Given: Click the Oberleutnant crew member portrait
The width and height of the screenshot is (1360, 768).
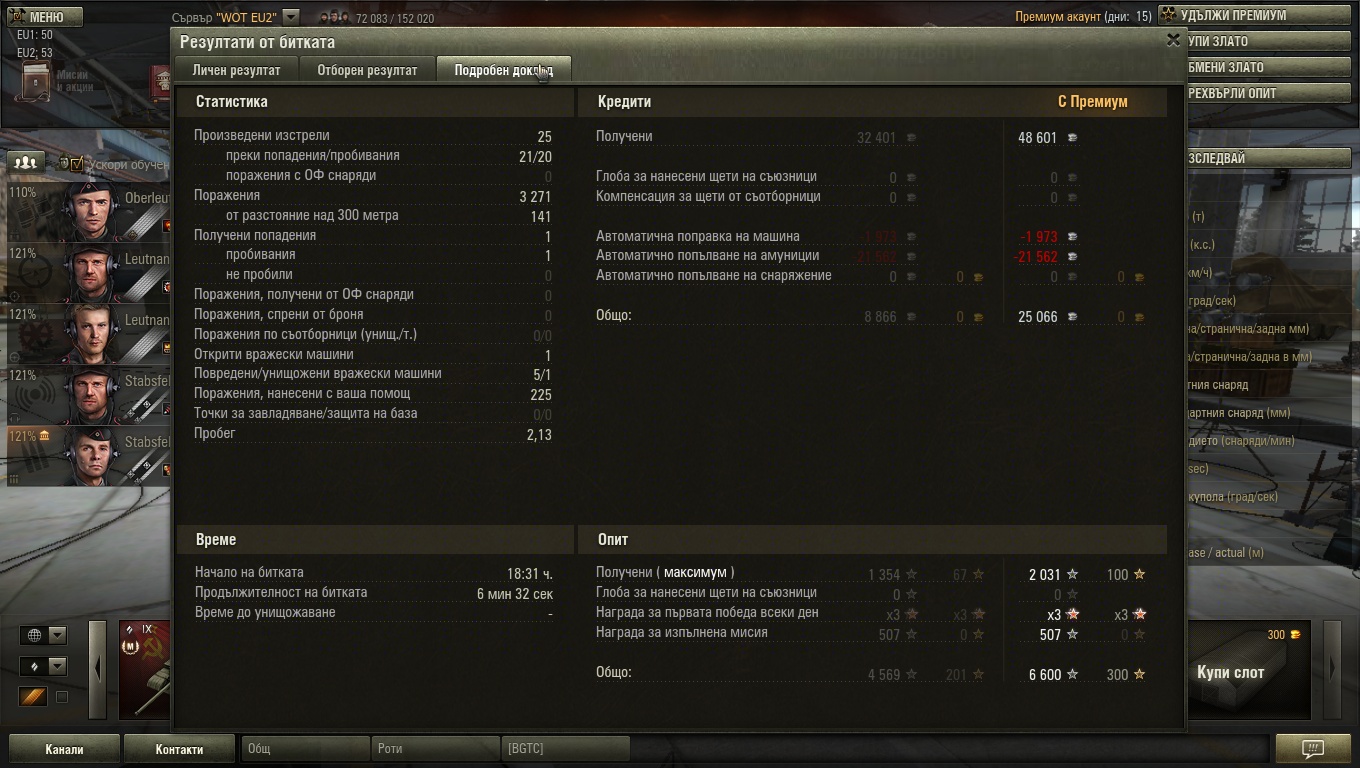Looking at the screenshot, I should [93, 212].
